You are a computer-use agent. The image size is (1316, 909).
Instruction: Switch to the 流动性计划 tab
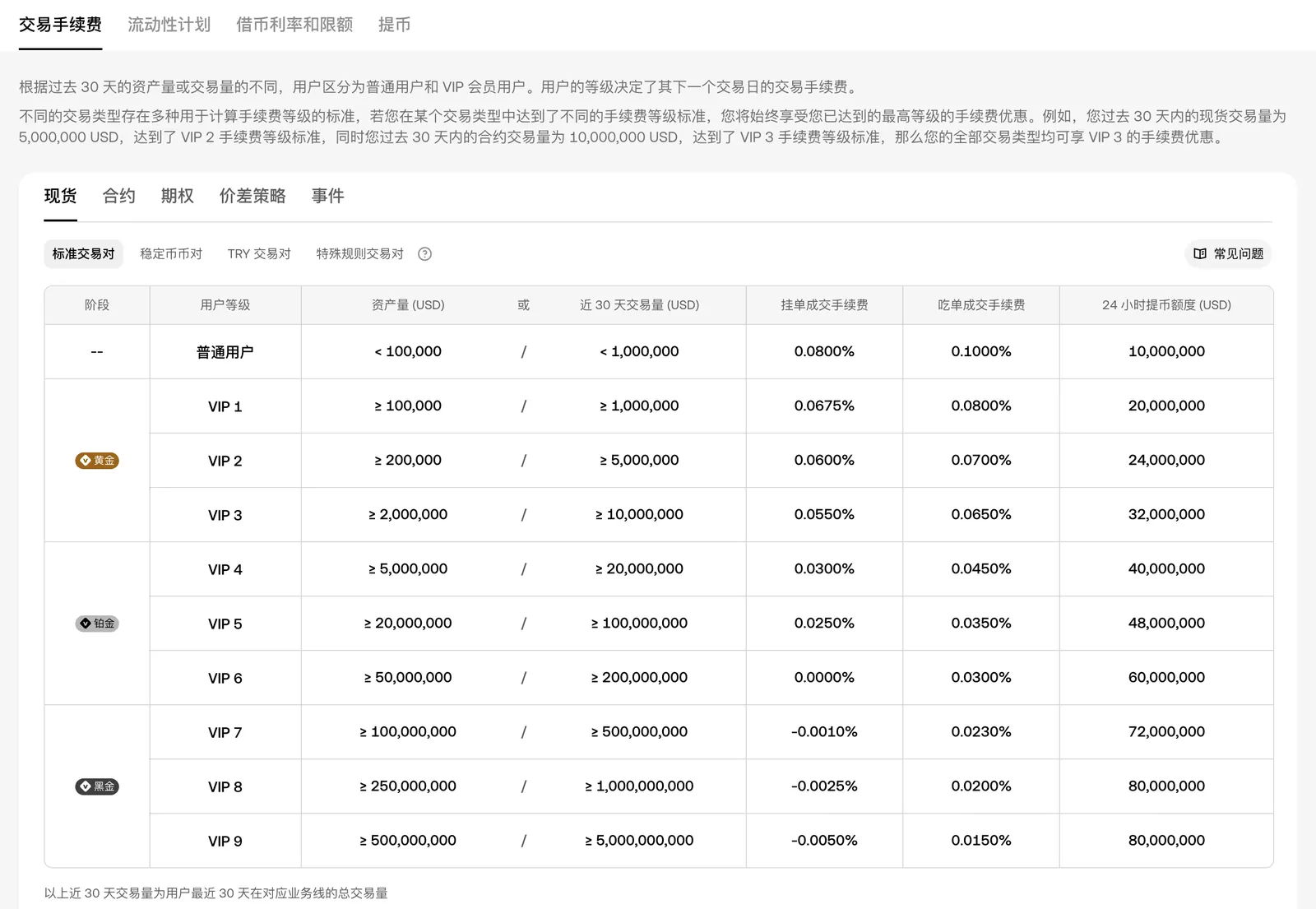pos(169,25)
